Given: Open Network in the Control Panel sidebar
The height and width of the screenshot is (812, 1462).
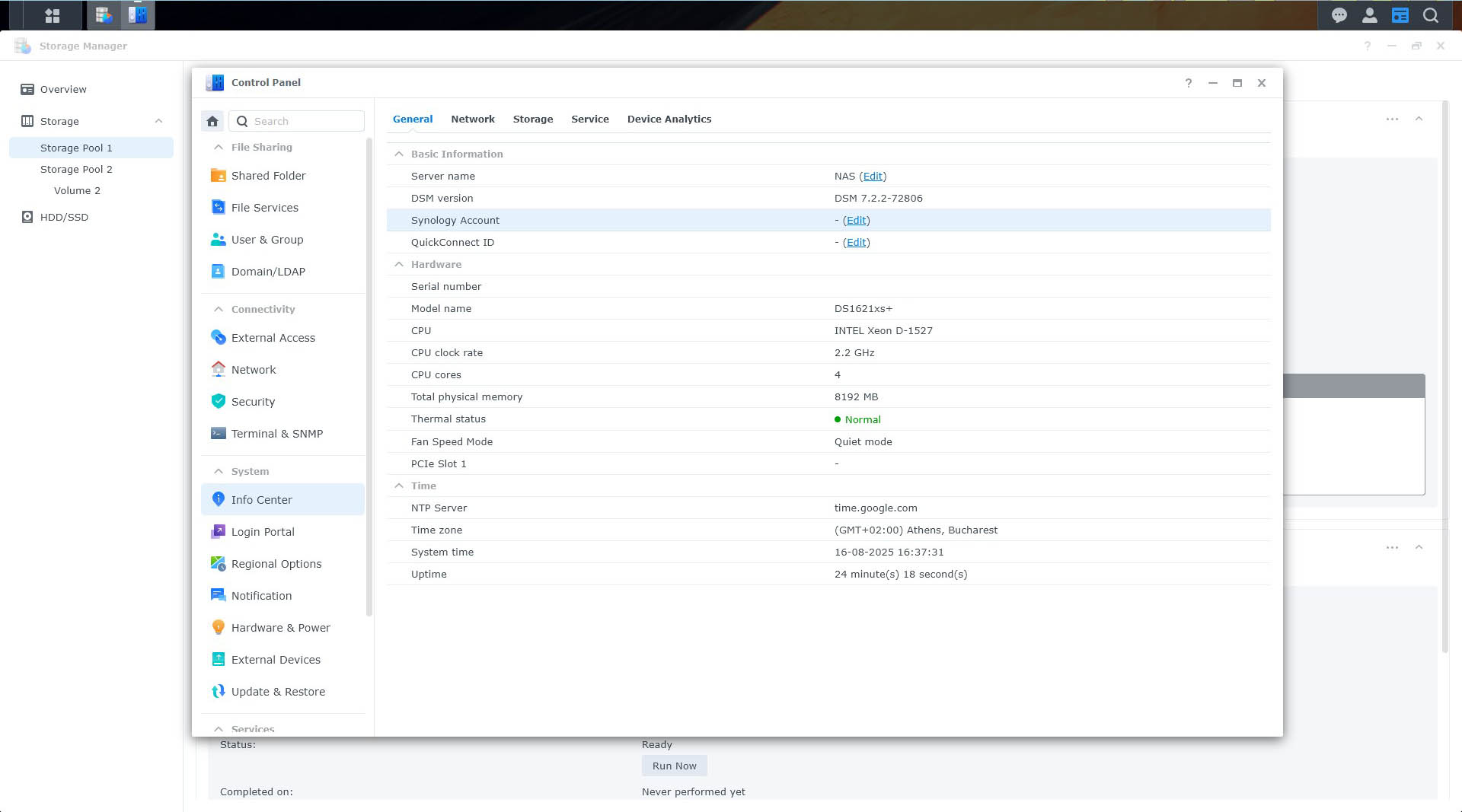Looking at the screenshot, I should pos(283,370).
